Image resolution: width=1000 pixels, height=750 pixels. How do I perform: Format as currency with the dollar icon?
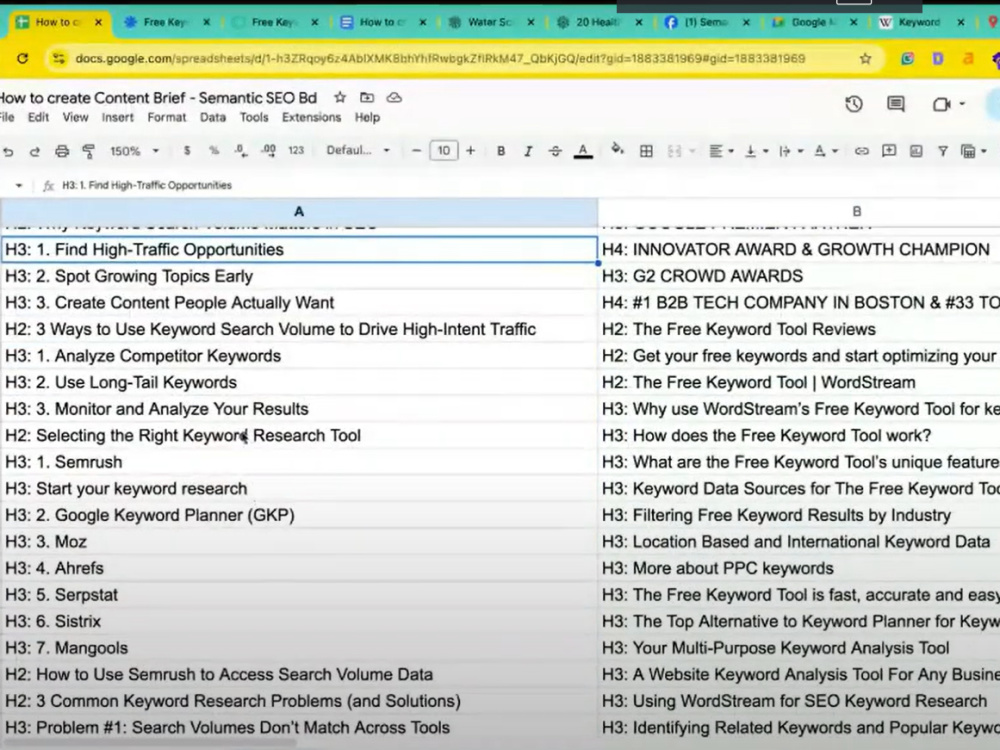tap(187, 151)
